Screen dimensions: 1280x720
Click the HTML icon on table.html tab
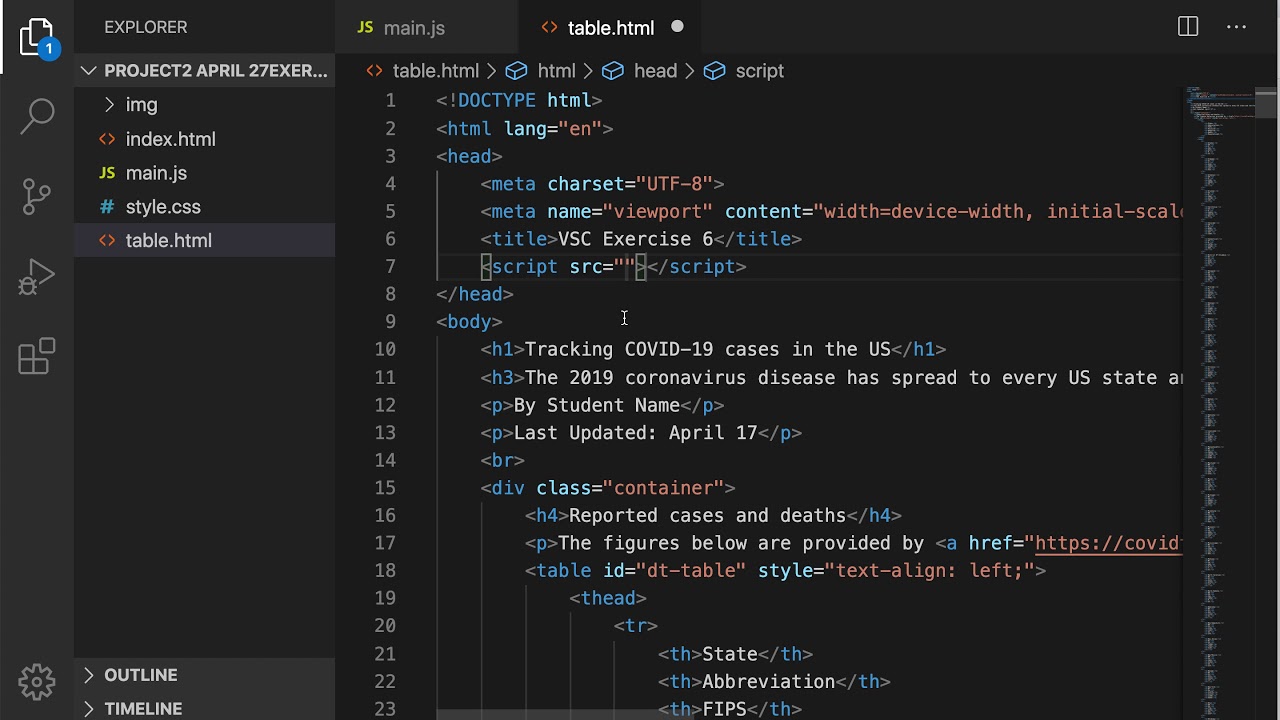549,28
